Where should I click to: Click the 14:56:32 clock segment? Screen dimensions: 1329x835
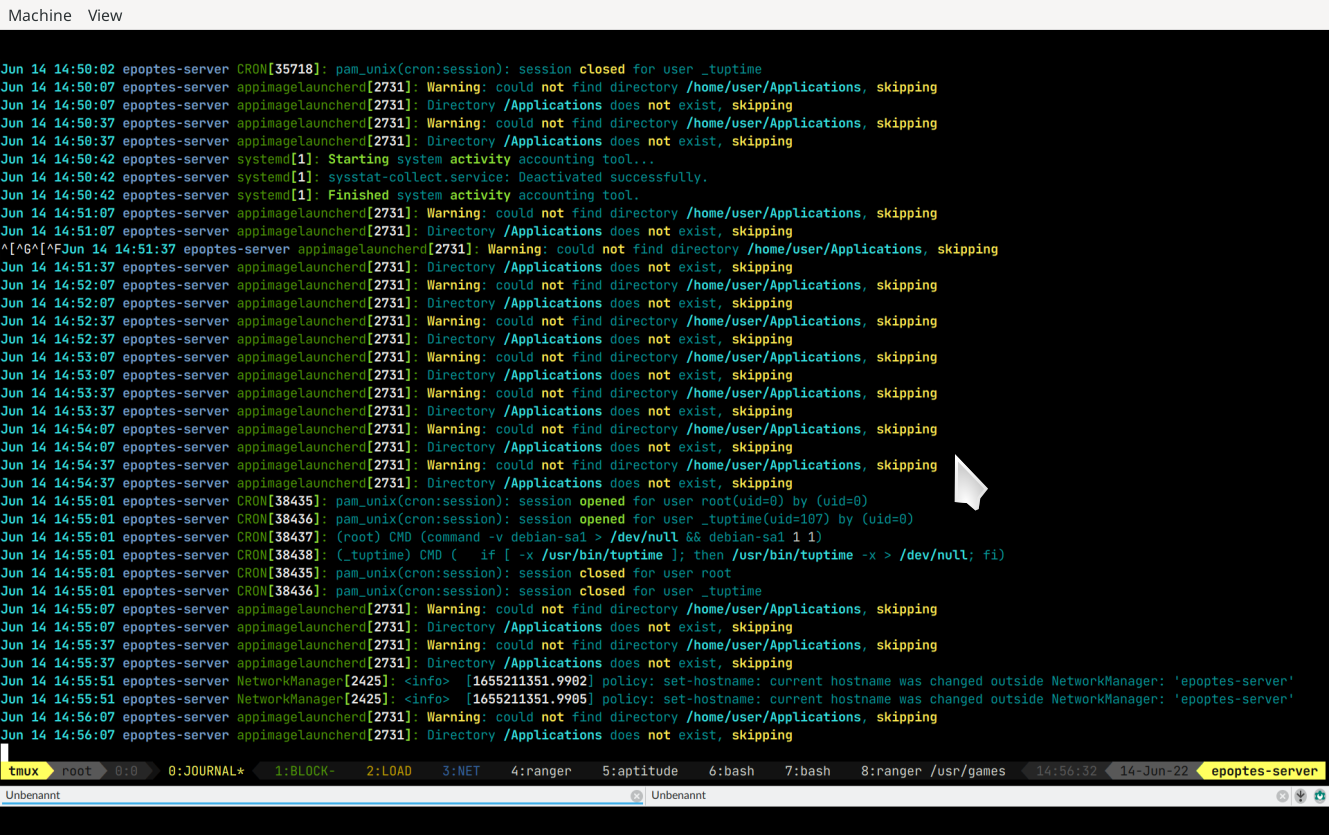(x=1064, y=771)
